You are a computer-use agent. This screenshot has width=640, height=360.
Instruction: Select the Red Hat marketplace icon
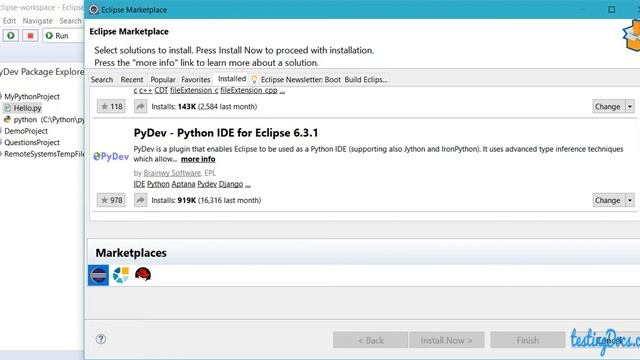click(x=143, y=274)
